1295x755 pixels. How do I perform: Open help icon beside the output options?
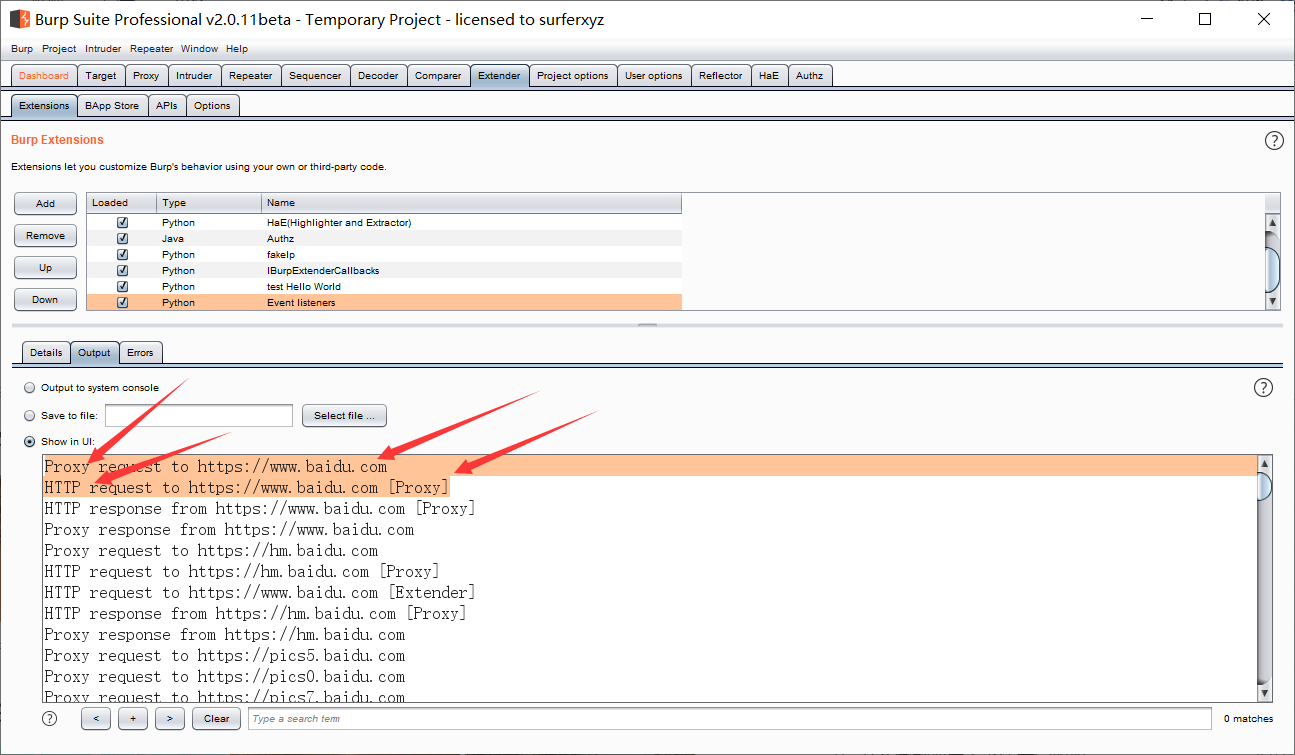point(1263,388)
